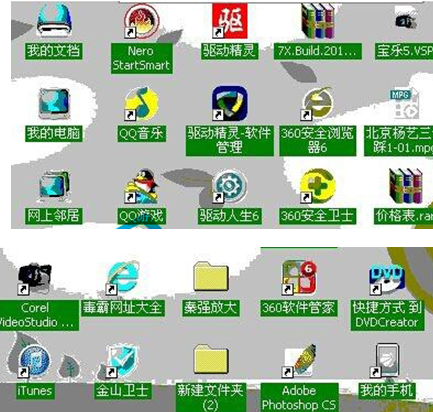Launch the QQ音乐 shortcut icon

141,103
